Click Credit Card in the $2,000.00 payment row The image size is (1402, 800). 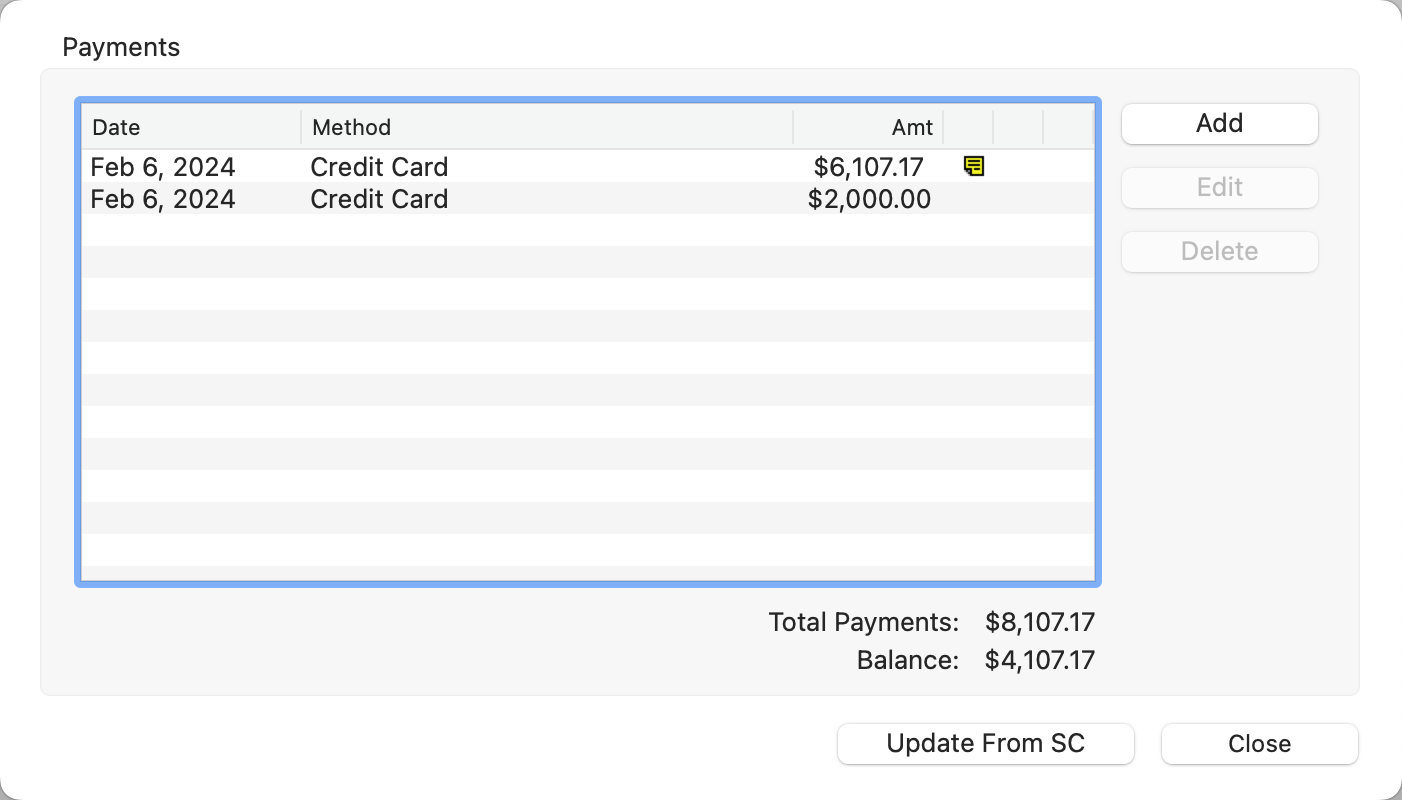(x=379, y=199)
